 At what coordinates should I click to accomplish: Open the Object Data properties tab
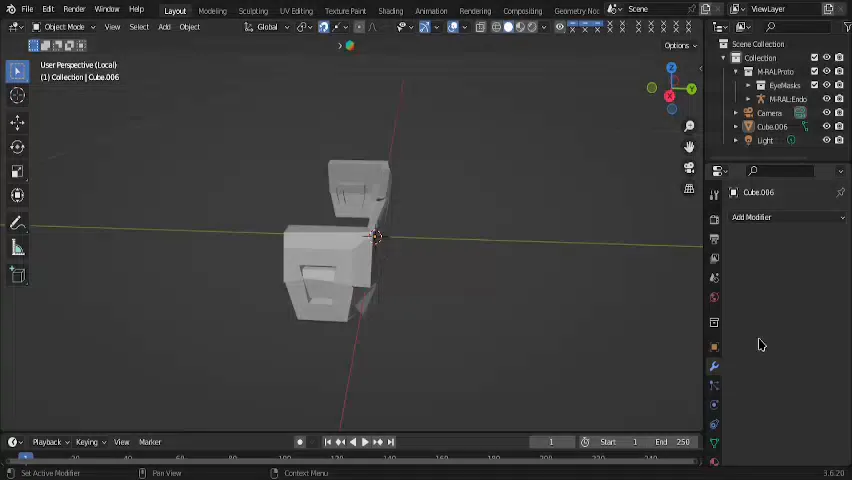(714, 443)
